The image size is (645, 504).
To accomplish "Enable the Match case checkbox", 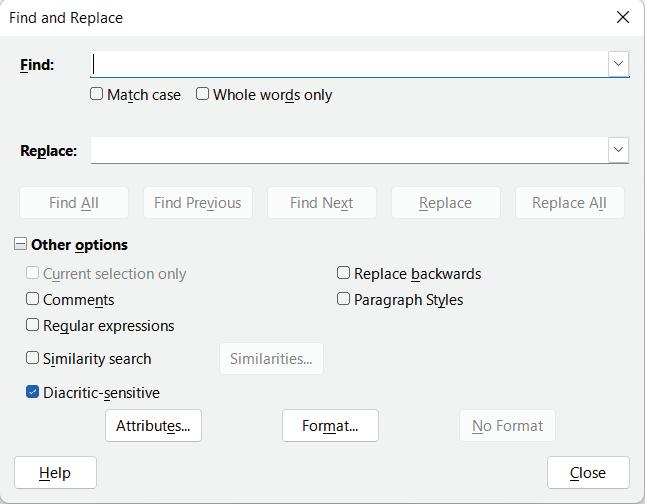I will coord(97,94).
